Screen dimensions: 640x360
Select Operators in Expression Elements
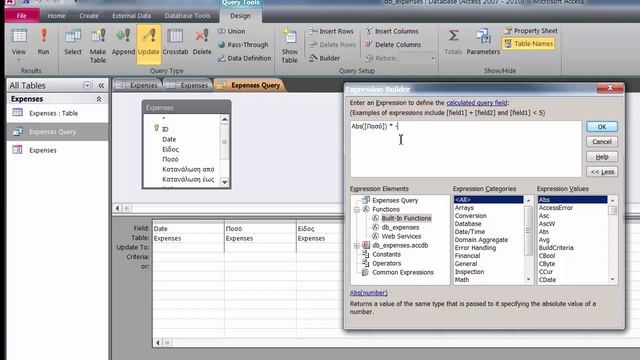(387, 263)
